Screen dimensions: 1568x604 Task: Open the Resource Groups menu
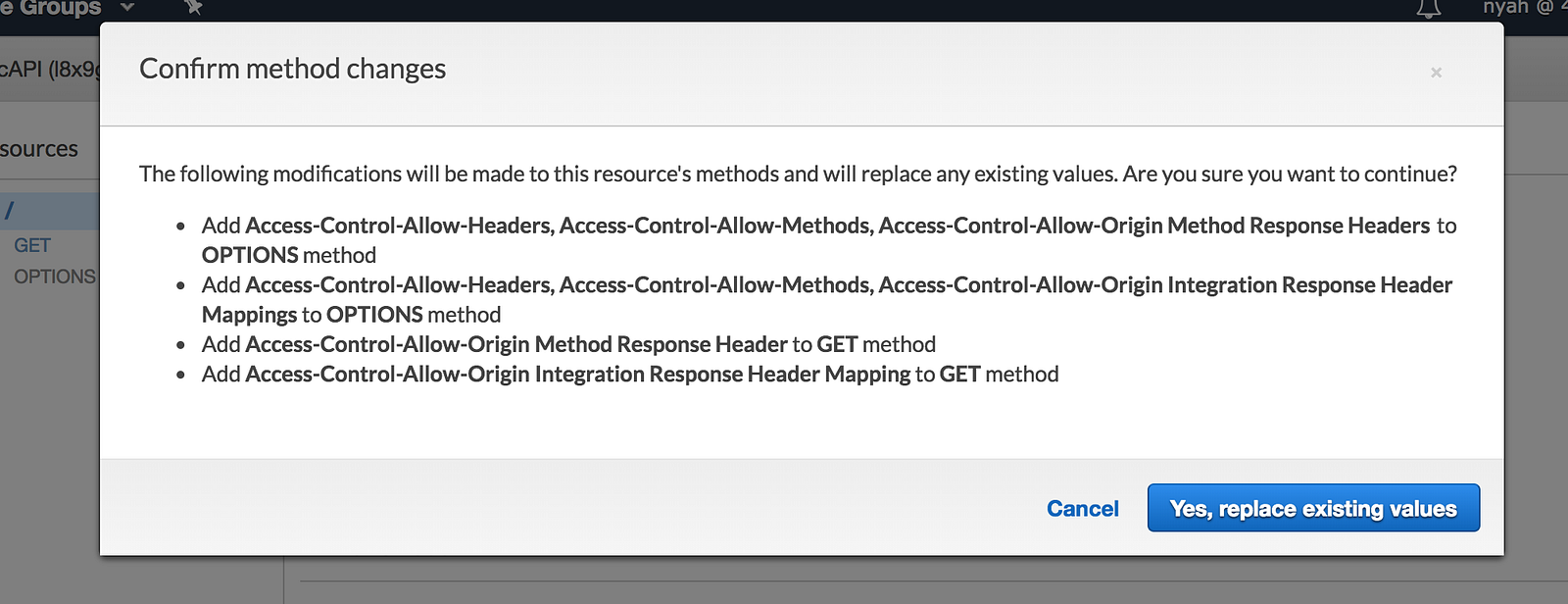pos(51,8)
